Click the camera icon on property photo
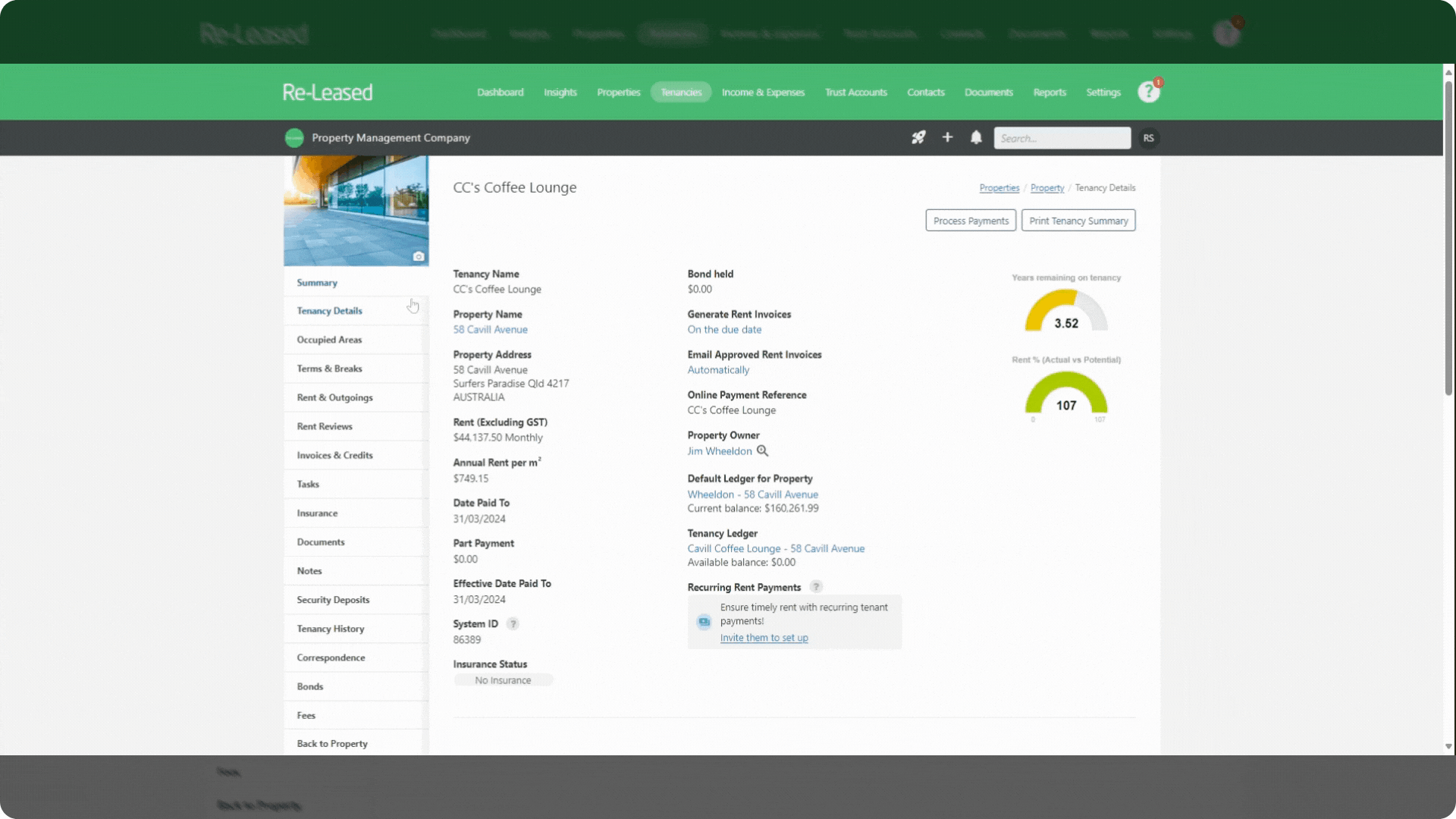 tap(418, 256)
